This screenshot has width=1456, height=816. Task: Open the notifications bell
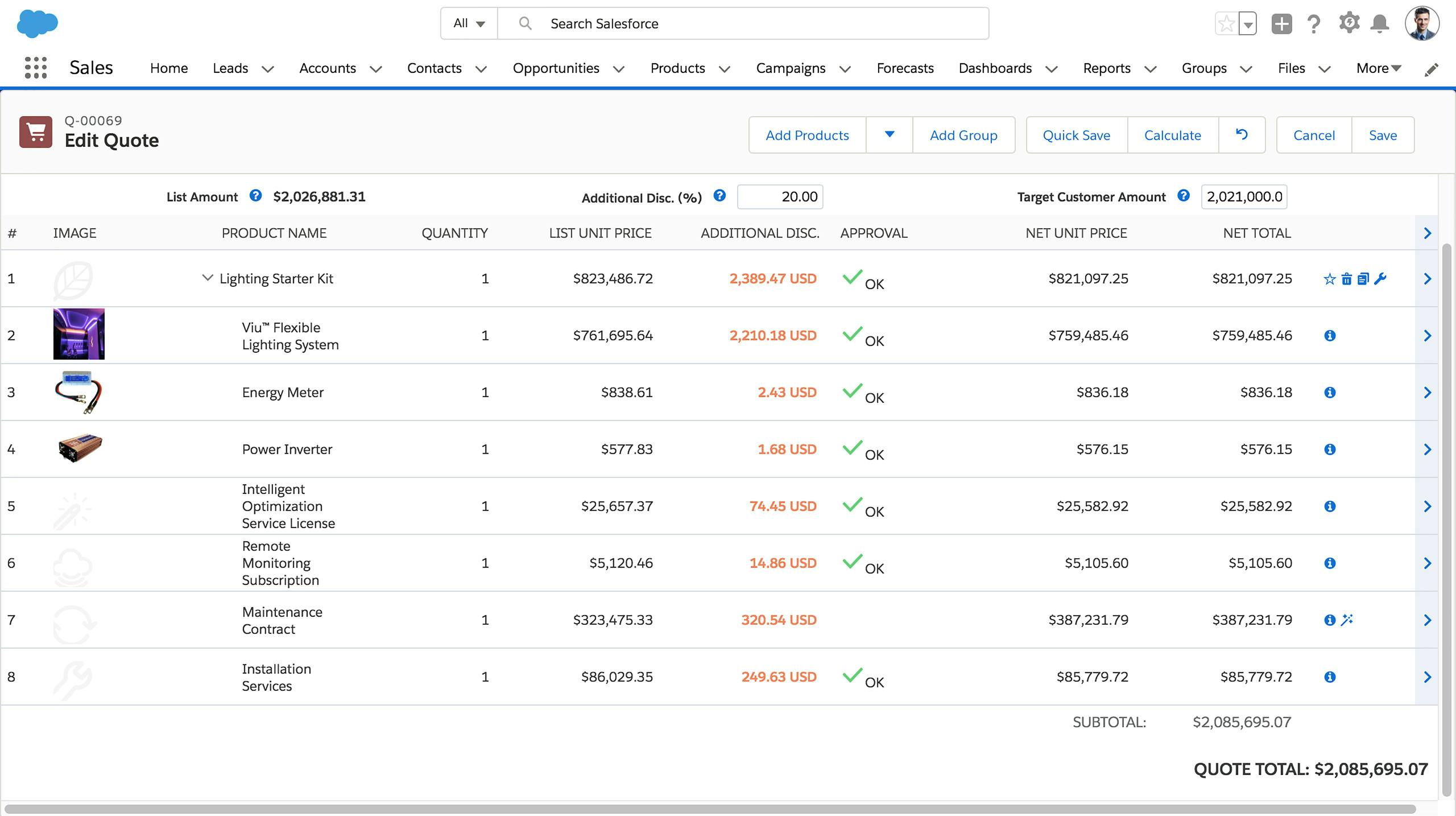[1380, 24]
